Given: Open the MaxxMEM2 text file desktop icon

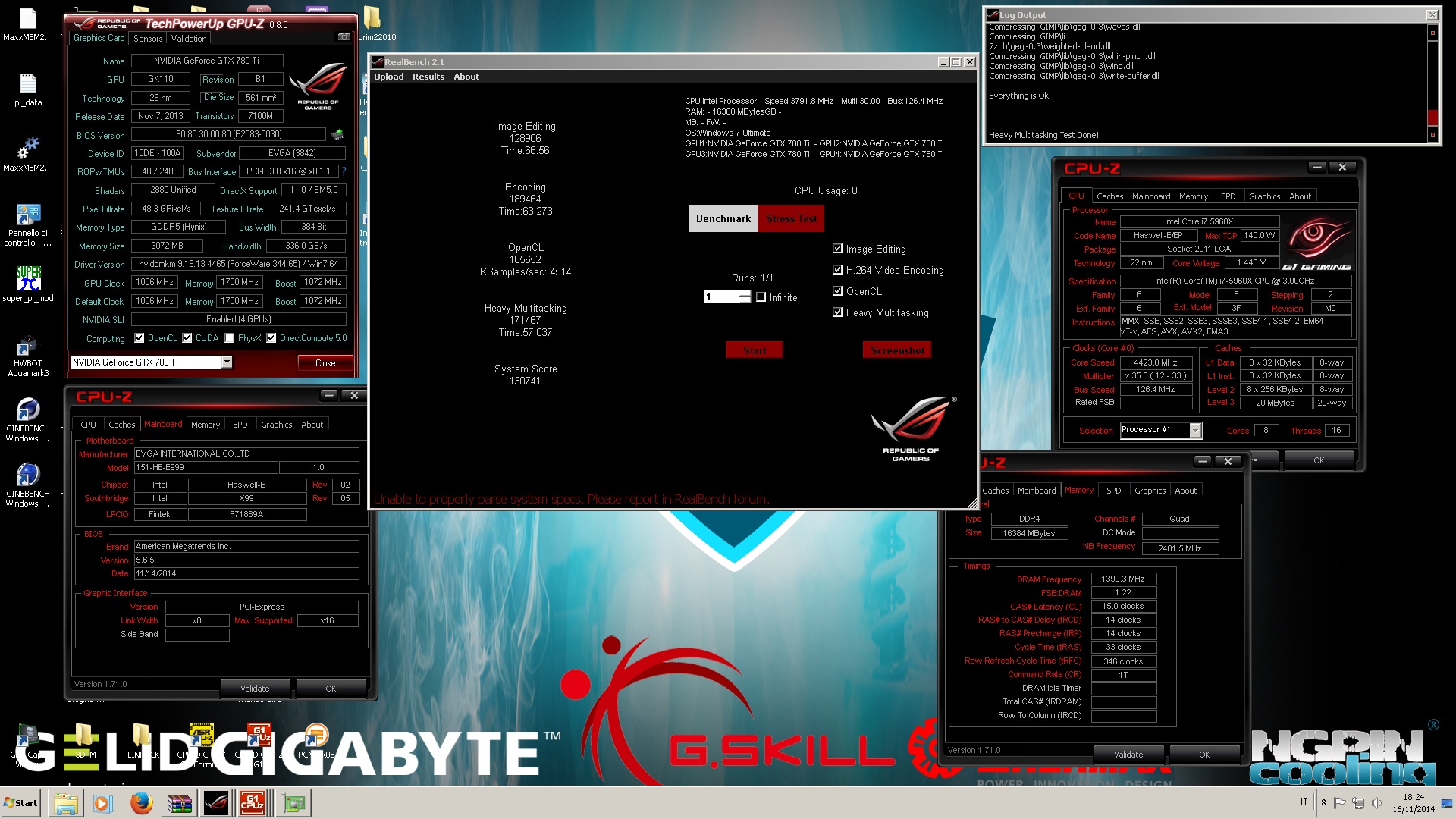Looking at the screenshot, I should coord(28,23).
